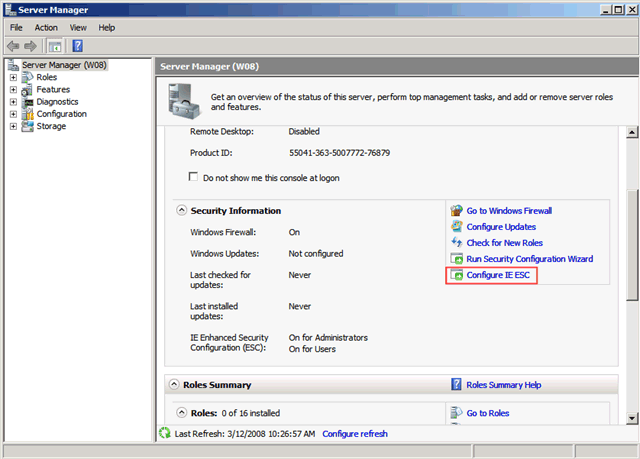
Task: Open the Help toolbar icon
Action: [x=78, y=46]
